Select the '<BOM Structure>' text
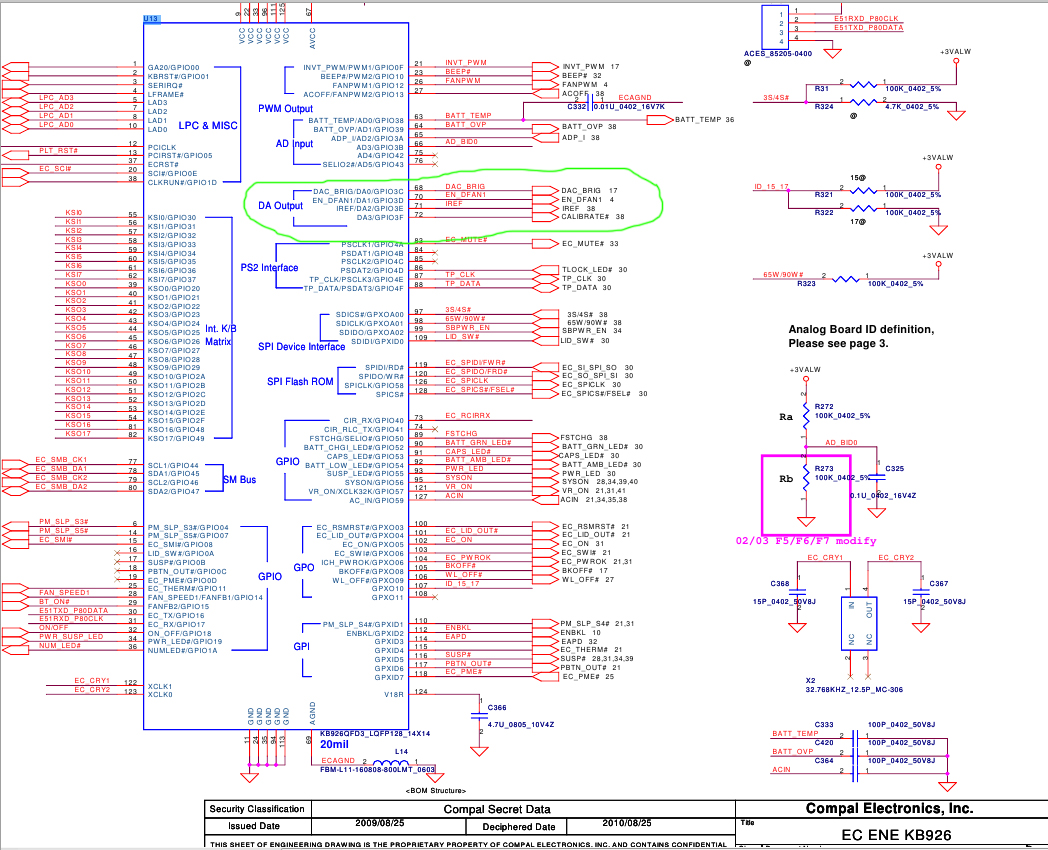This screenshot has width=1048, height=850. (436, 791)
